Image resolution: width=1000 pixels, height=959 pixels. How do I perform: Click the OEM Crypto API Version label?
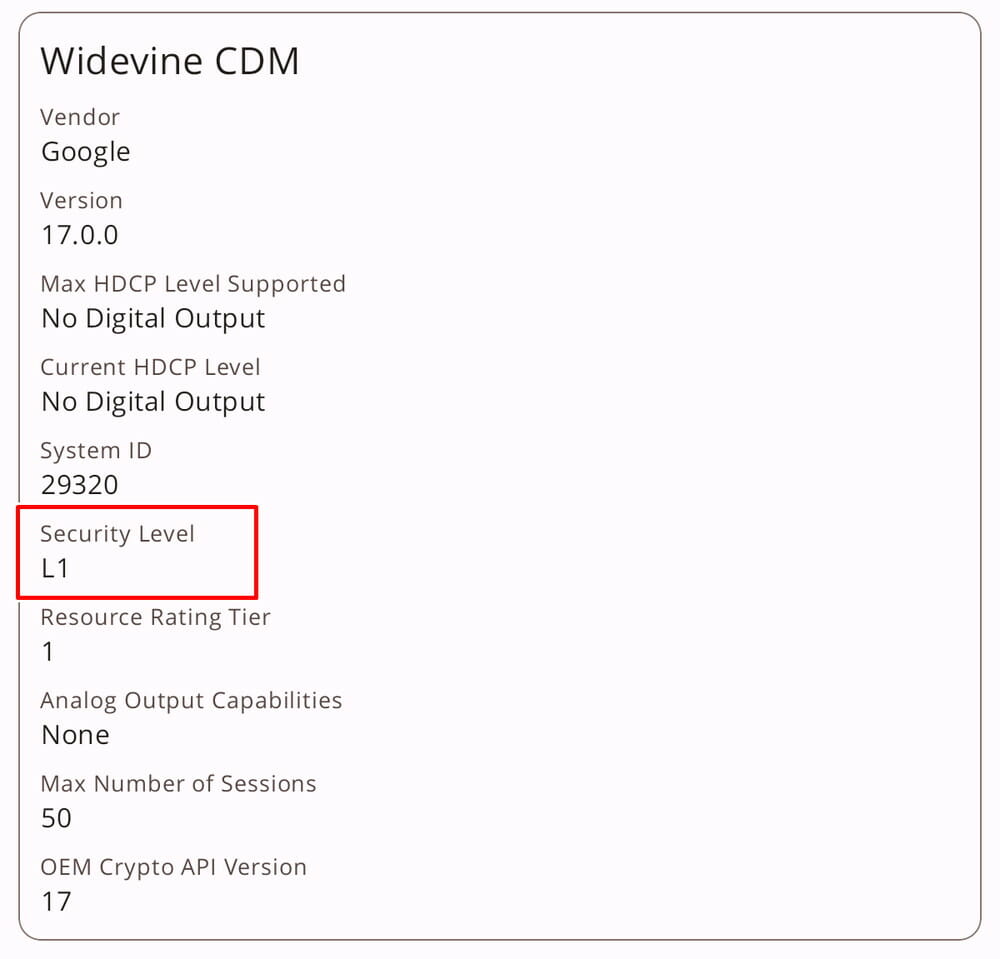pos(173,867)
